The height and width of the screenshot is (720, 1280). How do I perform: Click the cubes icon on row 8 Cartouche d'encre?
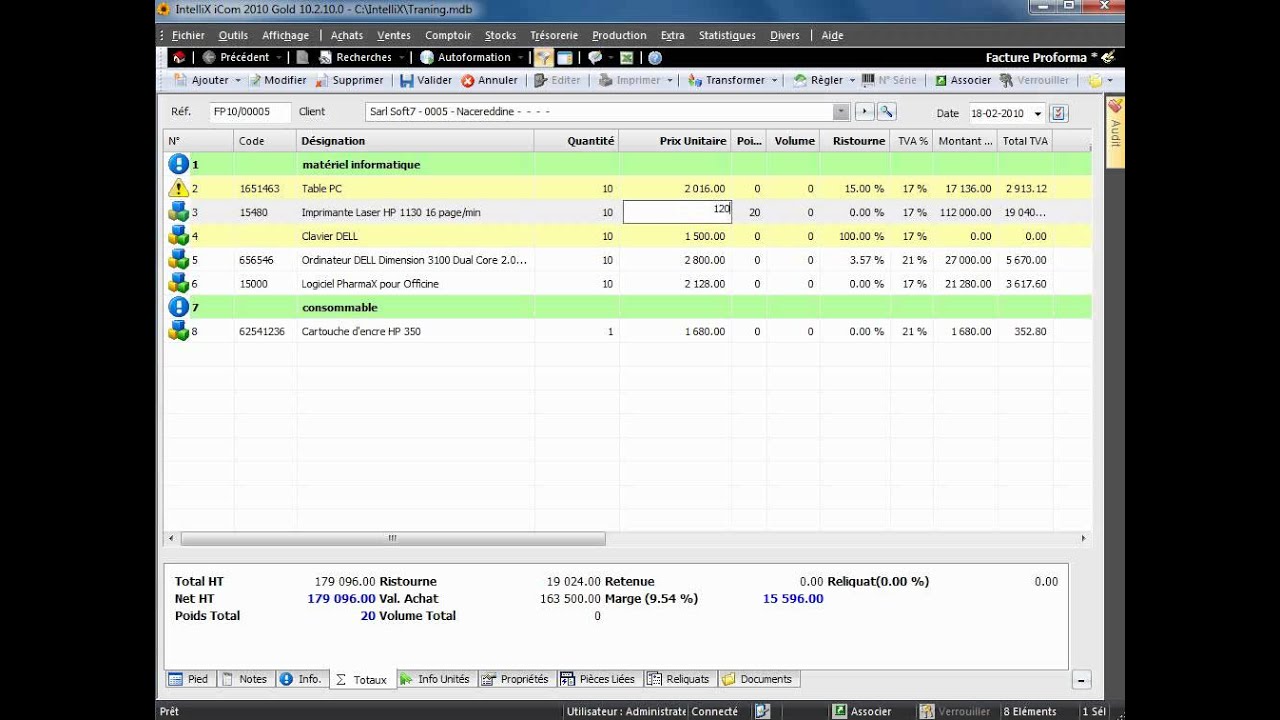pos(178,331)
